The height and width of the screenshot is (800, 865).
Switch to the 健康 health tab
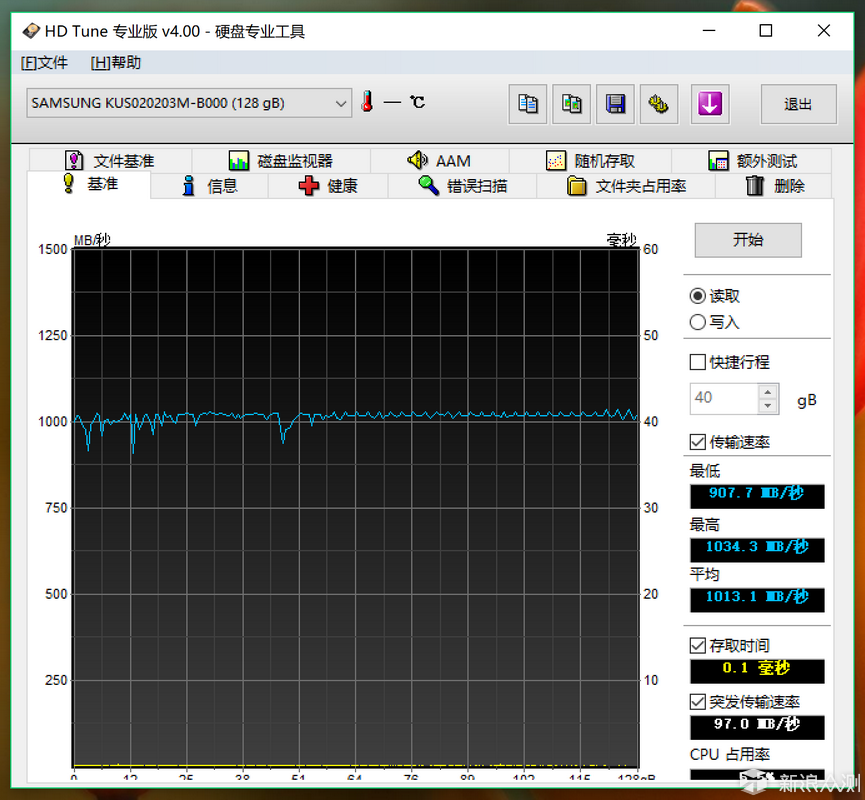pyautogui.click(x=329, y=186)
